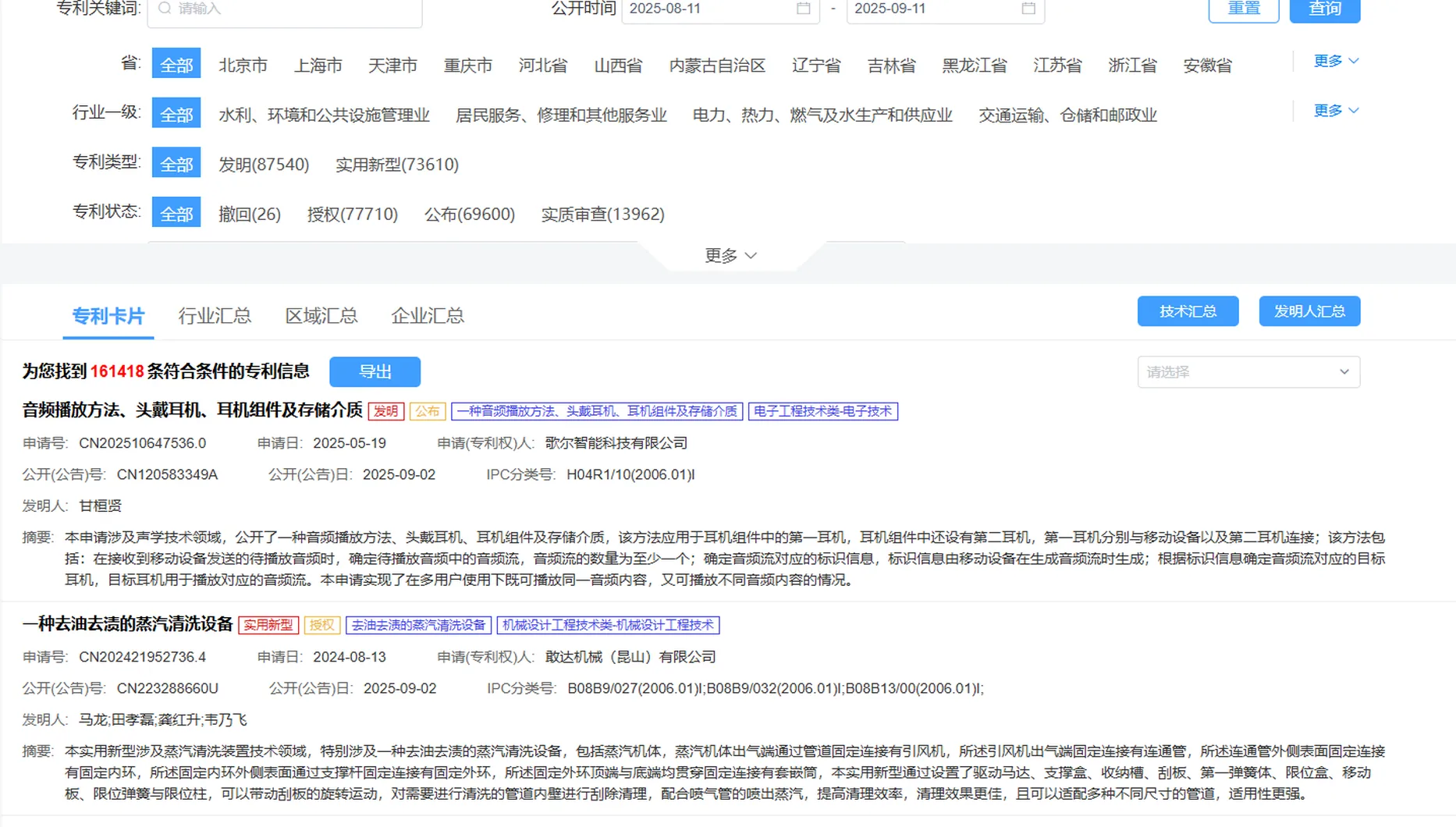Viewport: 1456px width, 827px height.
Task: Filter by 内蒙古自治区 province
Action: tap(717, 66)
